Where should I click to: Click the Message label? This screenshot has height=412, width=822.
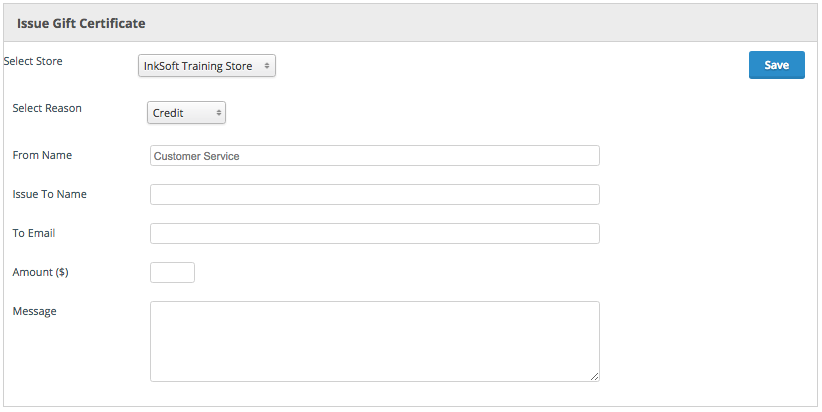[34, 311]
